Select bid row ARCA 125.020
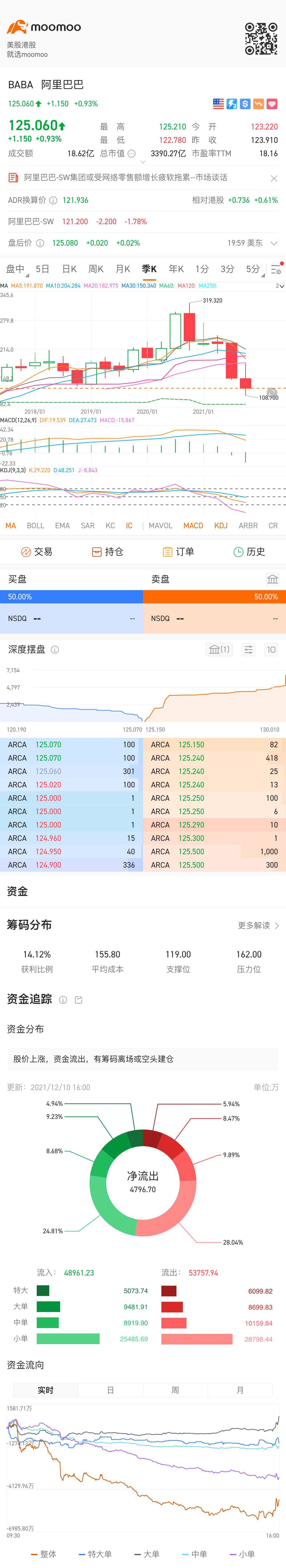 [x=71, y=785]
